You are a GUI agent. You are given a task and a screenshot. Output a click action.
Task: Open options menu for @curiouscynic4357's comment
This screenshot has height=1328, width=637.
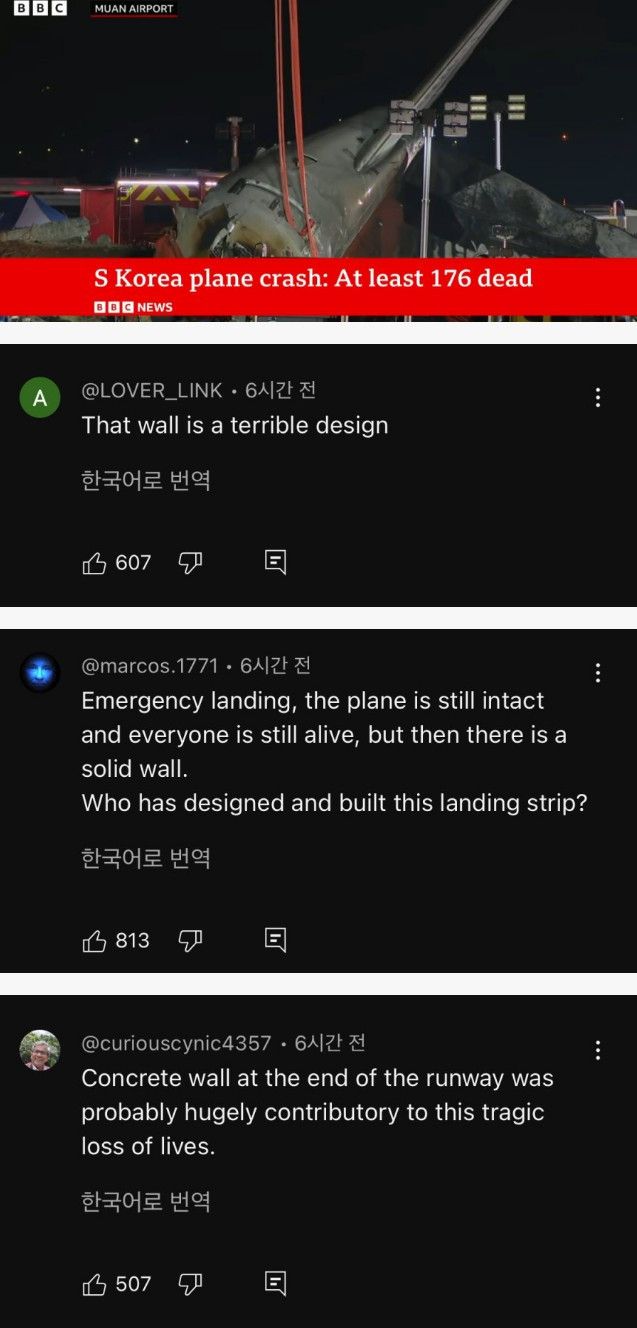[597, 1050]
